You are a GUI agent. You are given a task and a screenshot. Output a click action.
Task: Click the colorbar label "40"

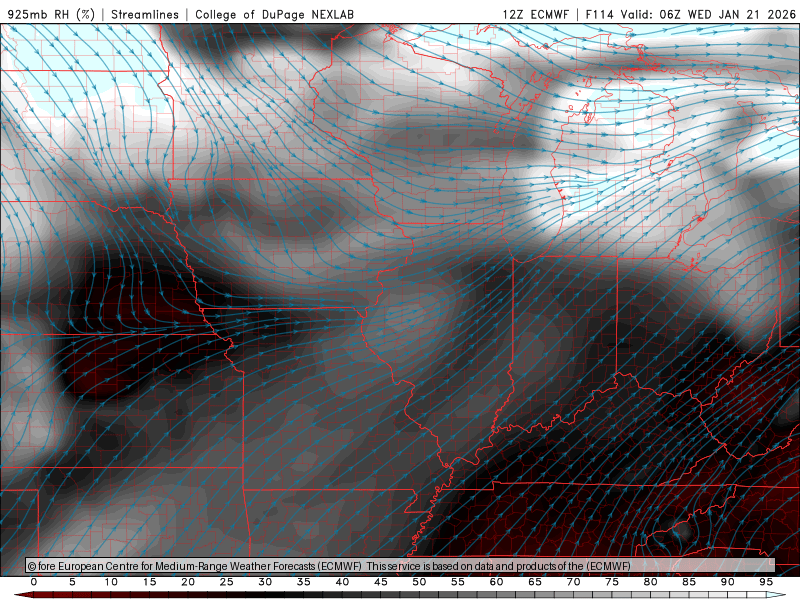coord(342,582)
